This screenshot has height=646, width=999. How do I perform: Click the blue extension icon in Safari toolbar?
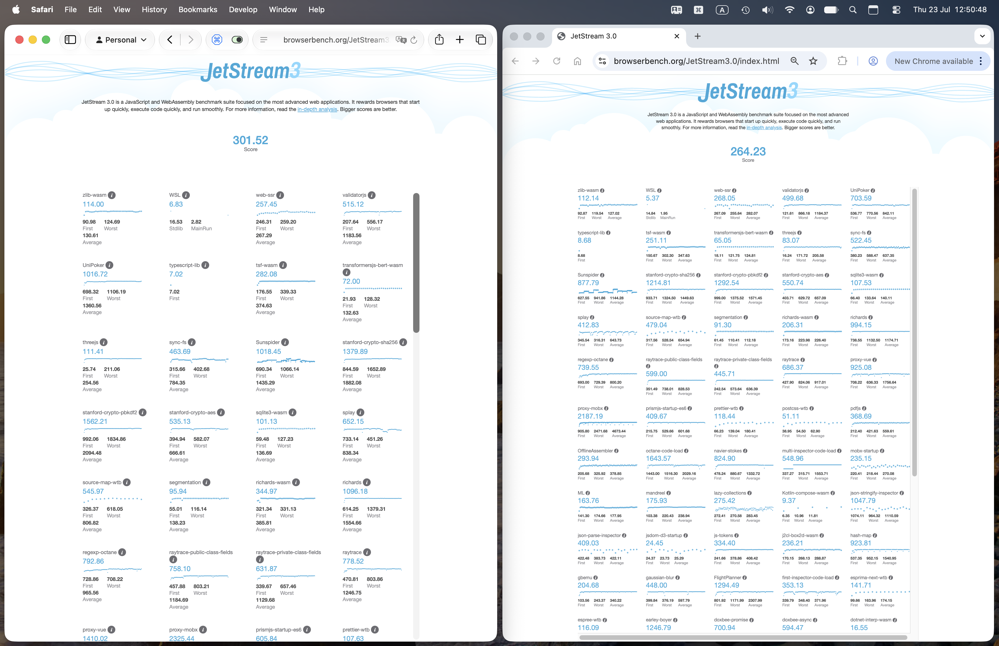click(x=217, y=39)
